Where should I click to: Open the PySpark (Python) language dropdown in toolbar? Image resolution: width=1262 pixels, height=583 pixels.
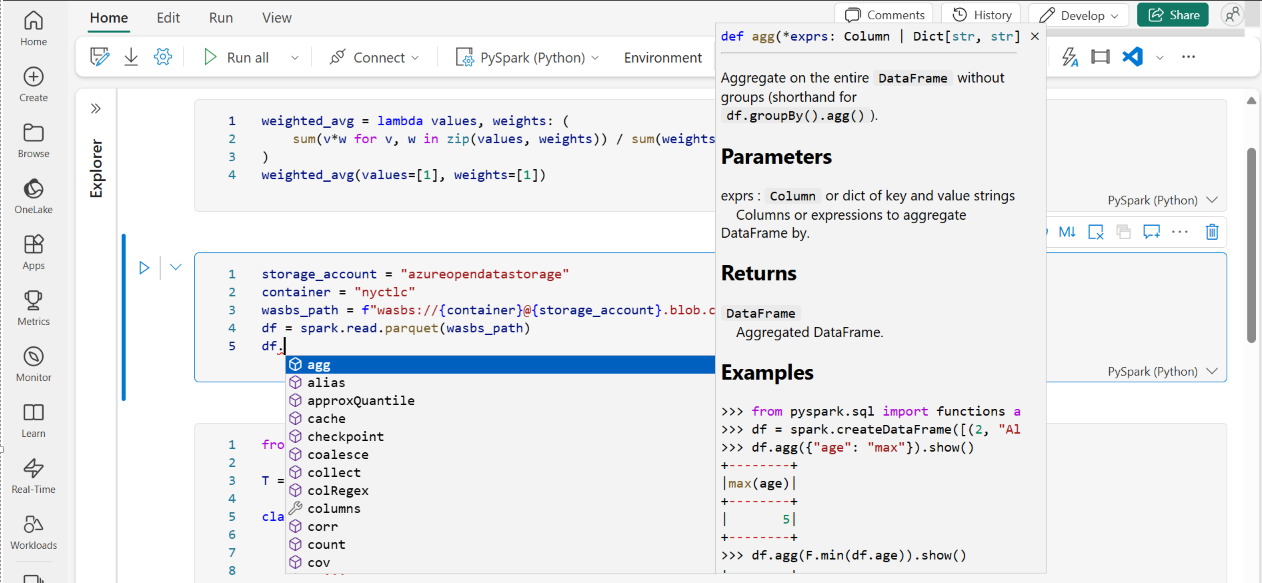[x=527, y=58]
